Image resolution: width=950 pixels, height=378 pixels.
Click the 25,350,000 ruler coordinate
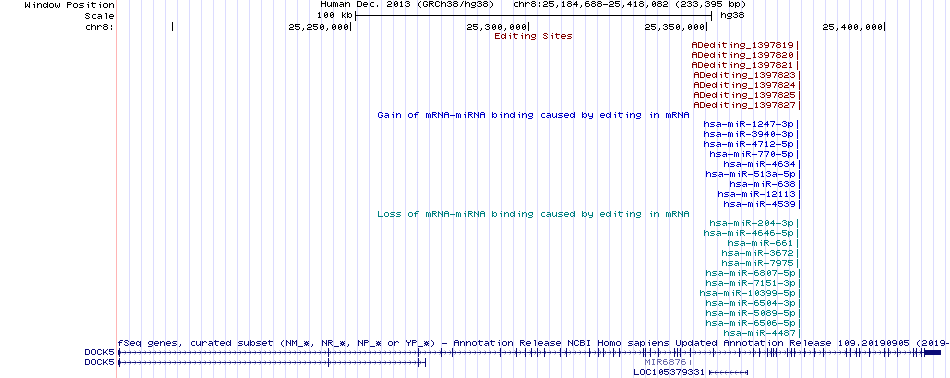(x=675, y=27)
